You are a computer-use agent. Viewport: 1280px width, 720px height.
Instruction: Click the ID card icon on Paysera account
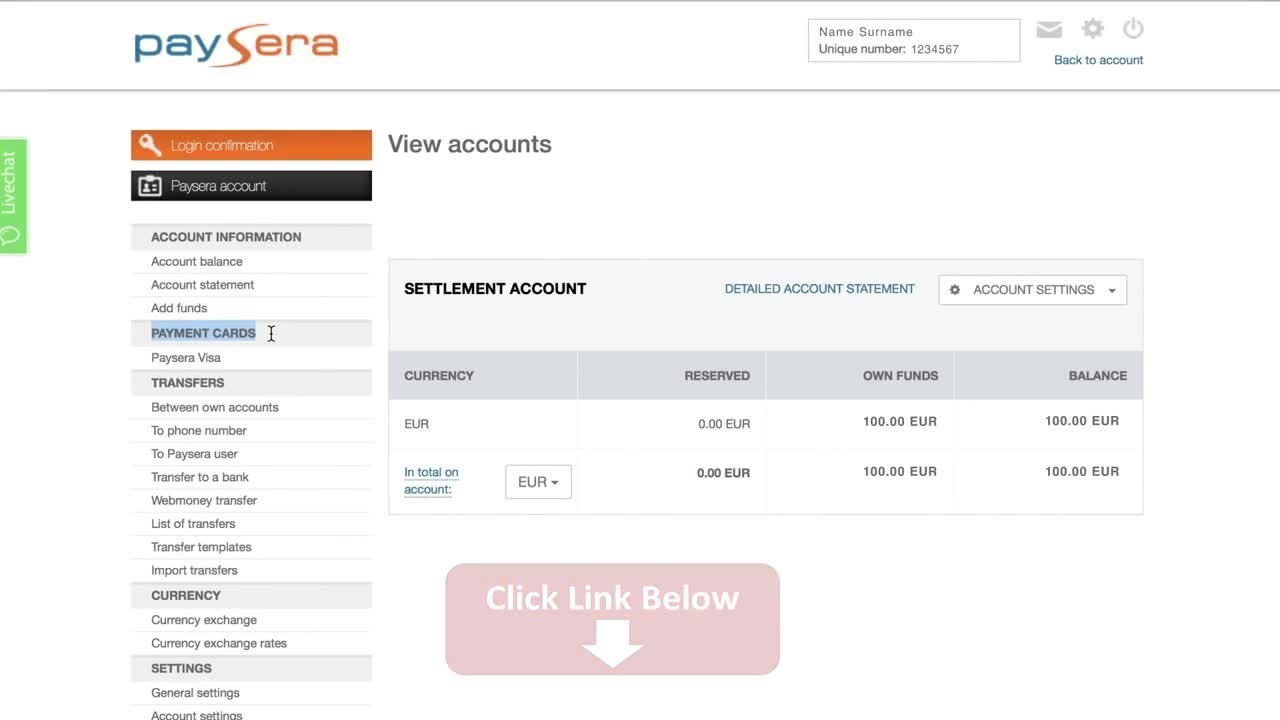(150, 186)
